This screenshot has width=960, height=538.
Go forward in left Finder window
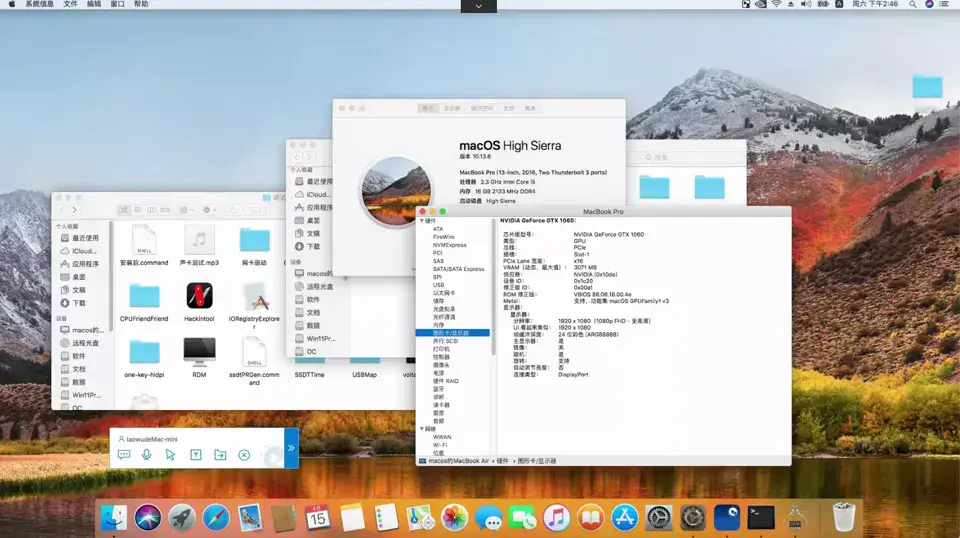75,210
